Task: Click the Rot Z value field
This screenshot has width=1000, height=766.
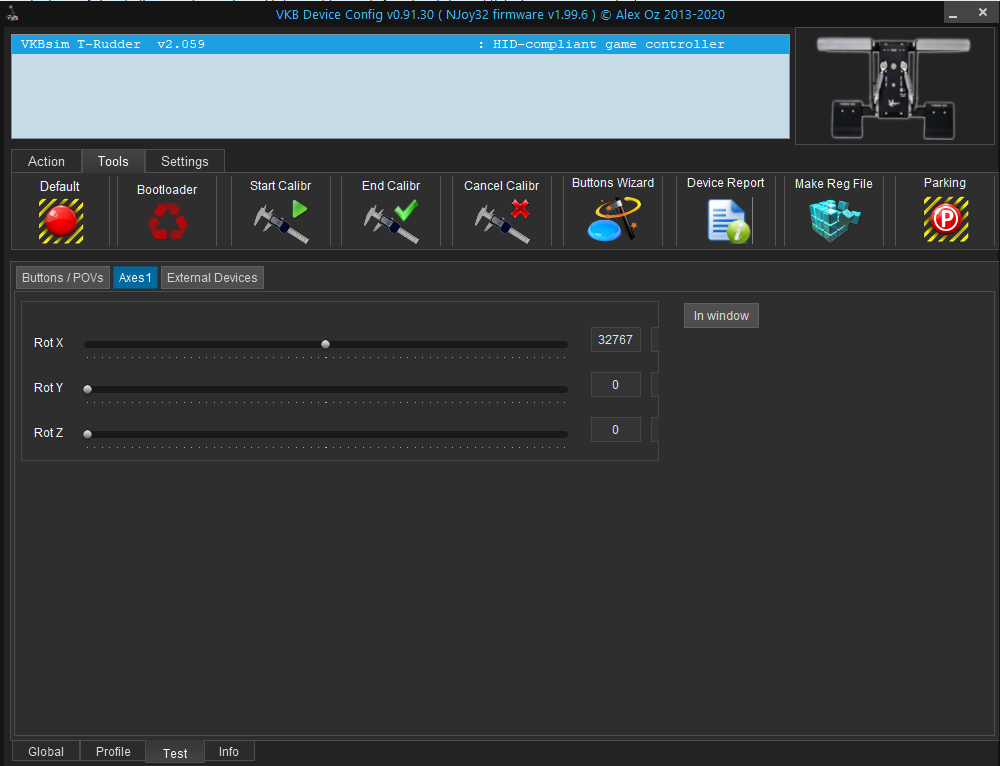Action: (615, 430)
